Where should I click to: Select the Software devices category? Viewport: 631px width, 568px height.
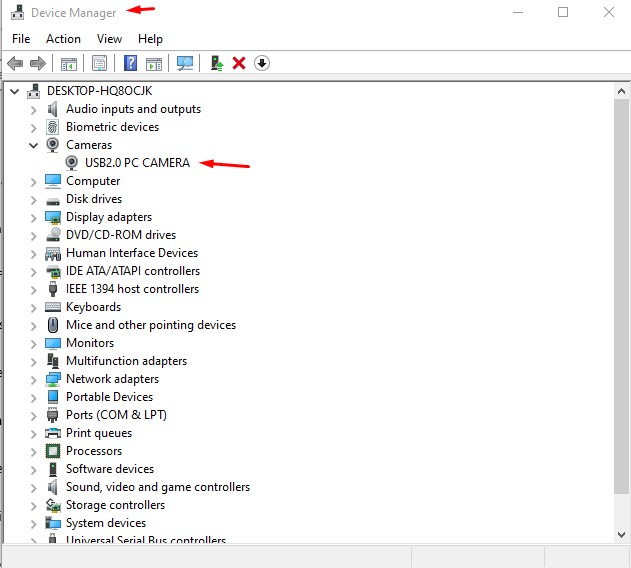[110, 469]
